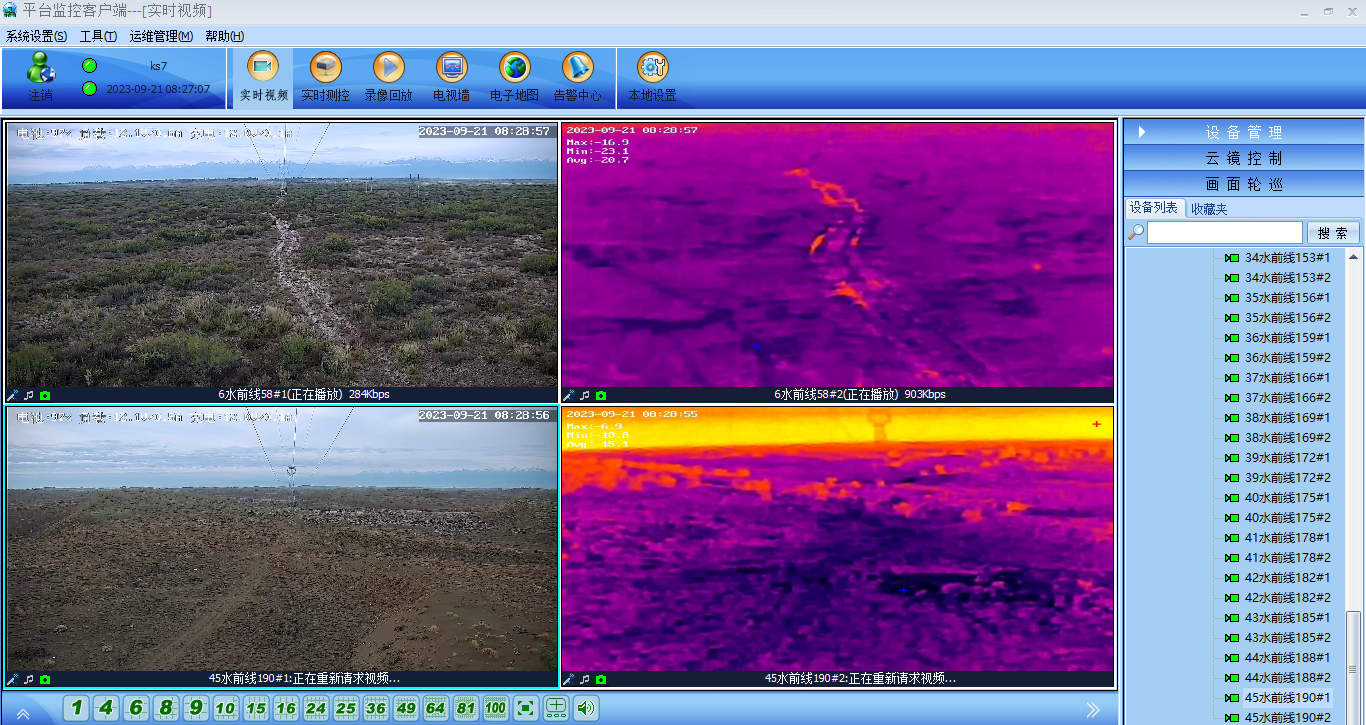Switch to 25-view split layout
Screen dimensions: 1366x725
click(x=346, y=709)
